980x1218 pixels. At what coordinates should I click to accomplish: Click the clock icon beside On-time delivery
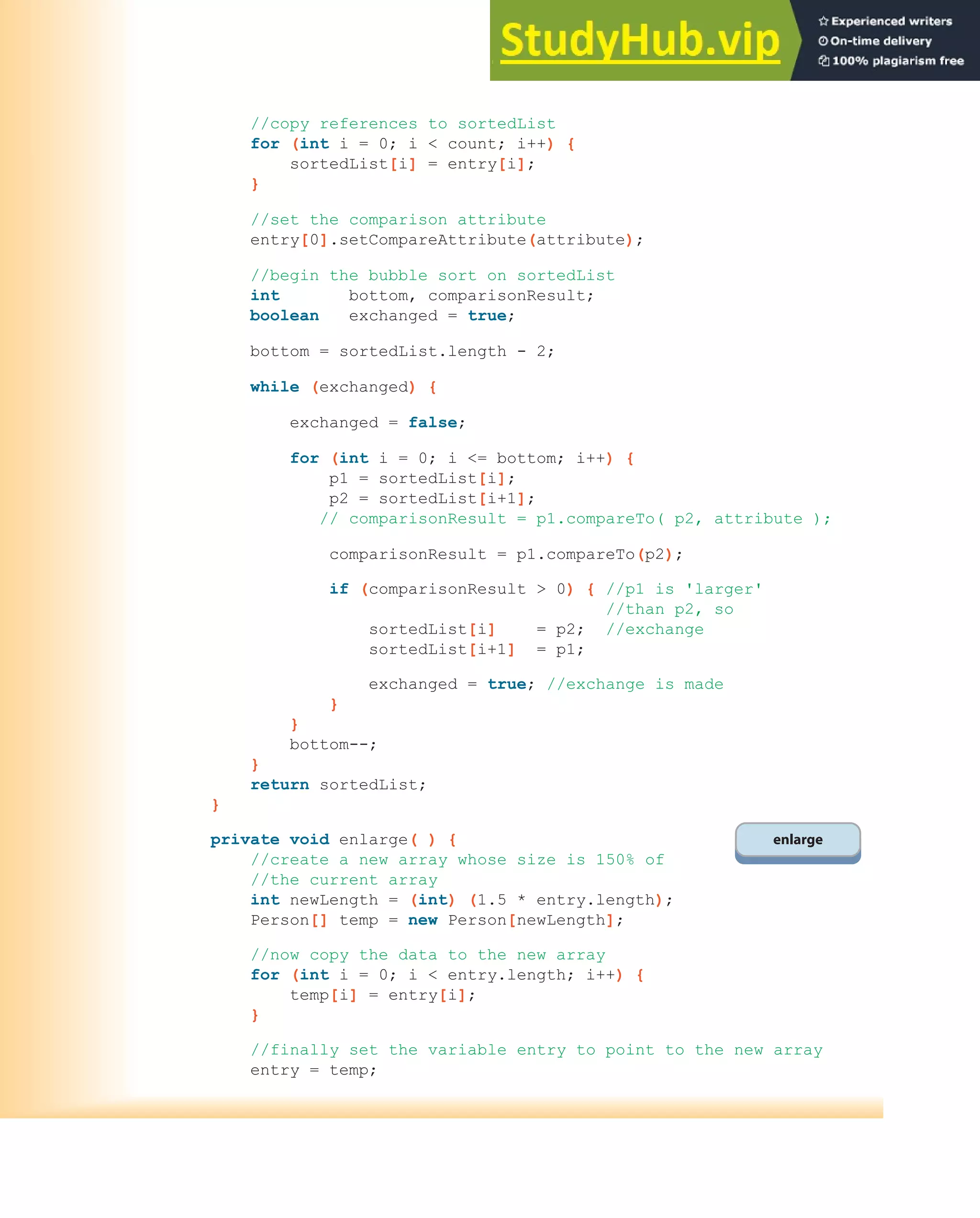(x=823, y=41)
